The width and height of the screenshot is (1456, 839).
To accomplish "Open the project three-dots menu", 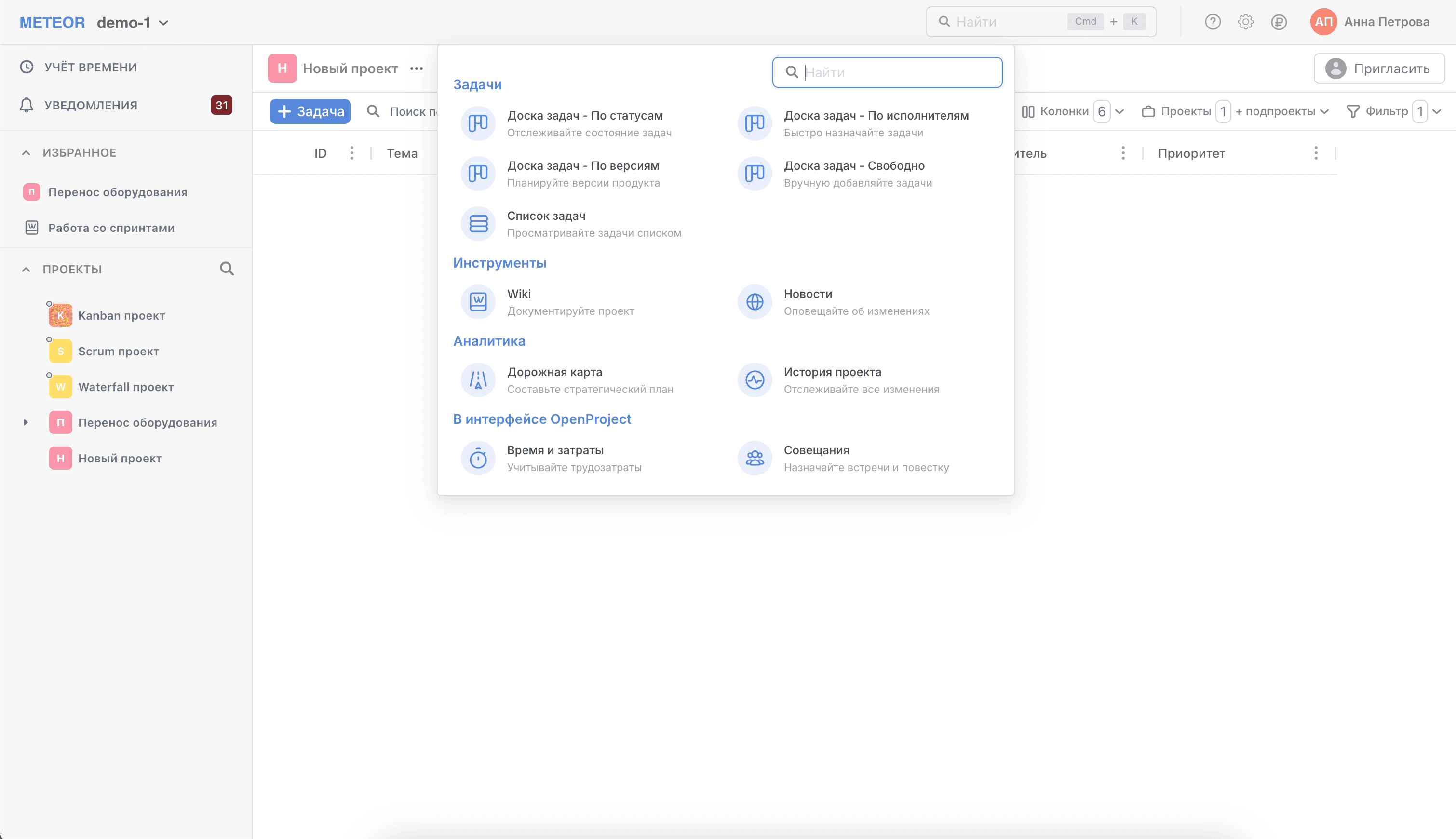I will [x=417, y=68].
